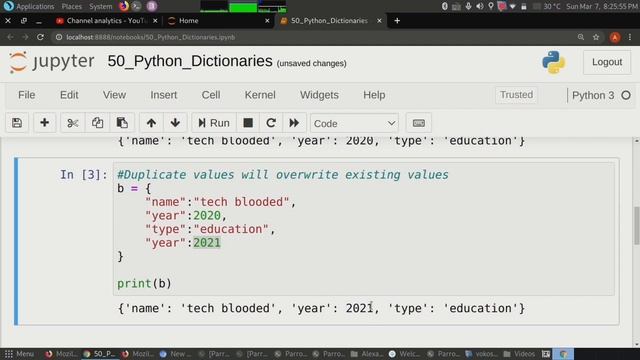Reload the current page
The height and width of the screenshot is (360, 640).
click(40, 37)
